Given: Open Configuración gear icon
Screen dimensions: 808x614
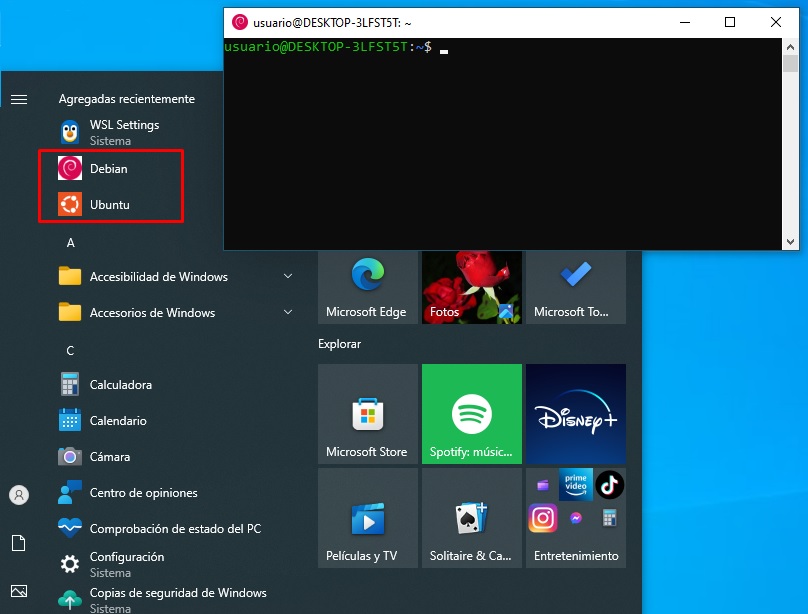Looking at the screenshot, I should coord(70,564).
